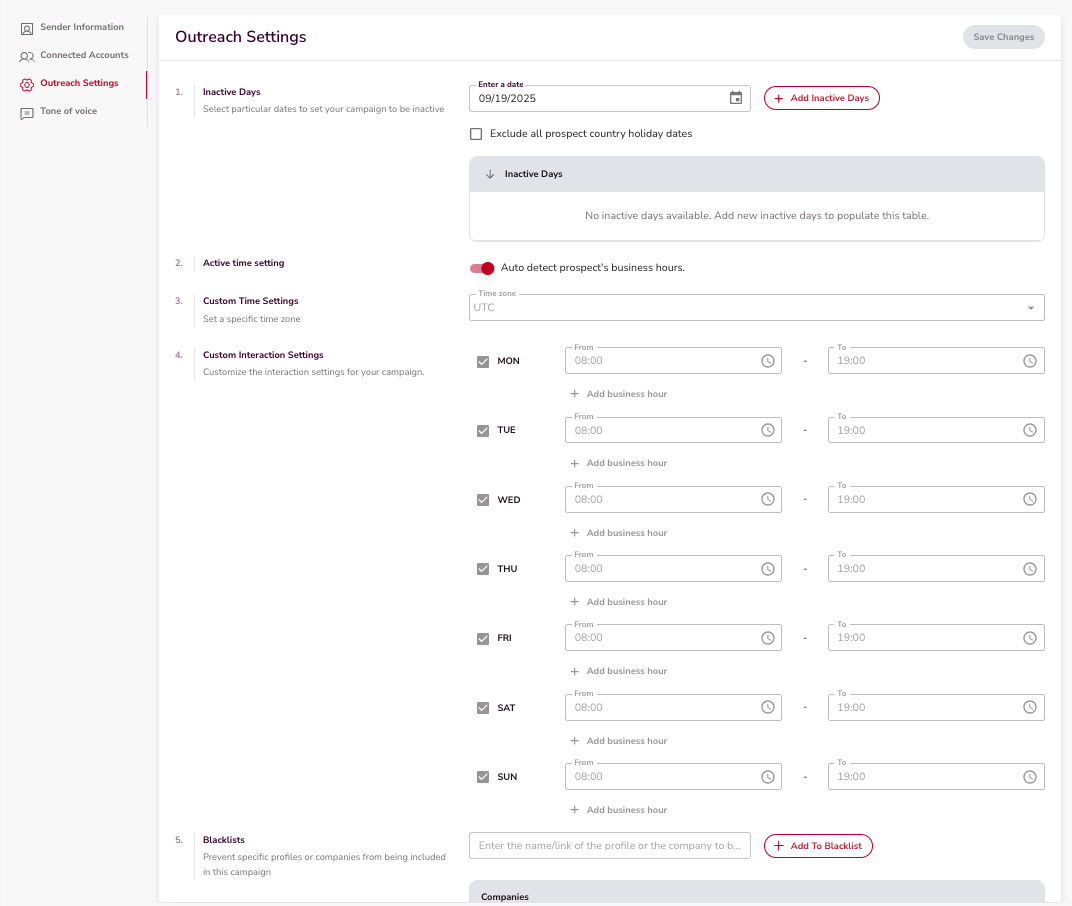Click the clock icon in Sunday From field

click(768, 777)
